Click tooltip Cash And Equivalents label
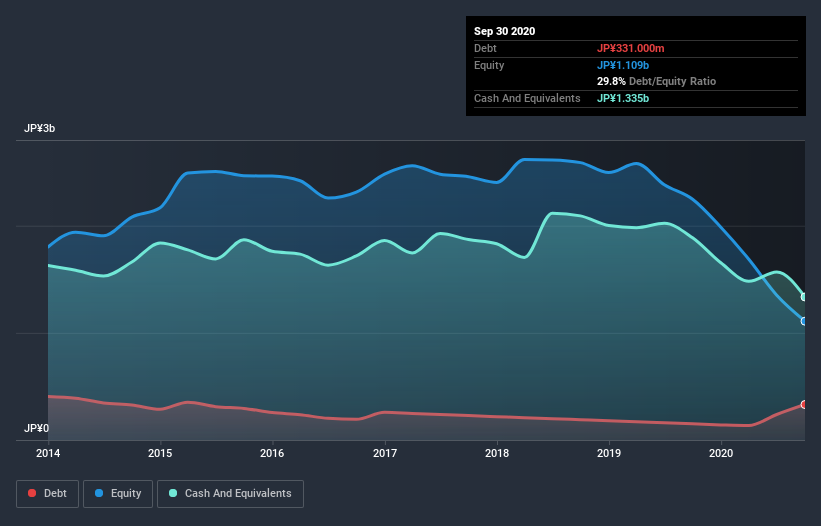 click(527, 98)
